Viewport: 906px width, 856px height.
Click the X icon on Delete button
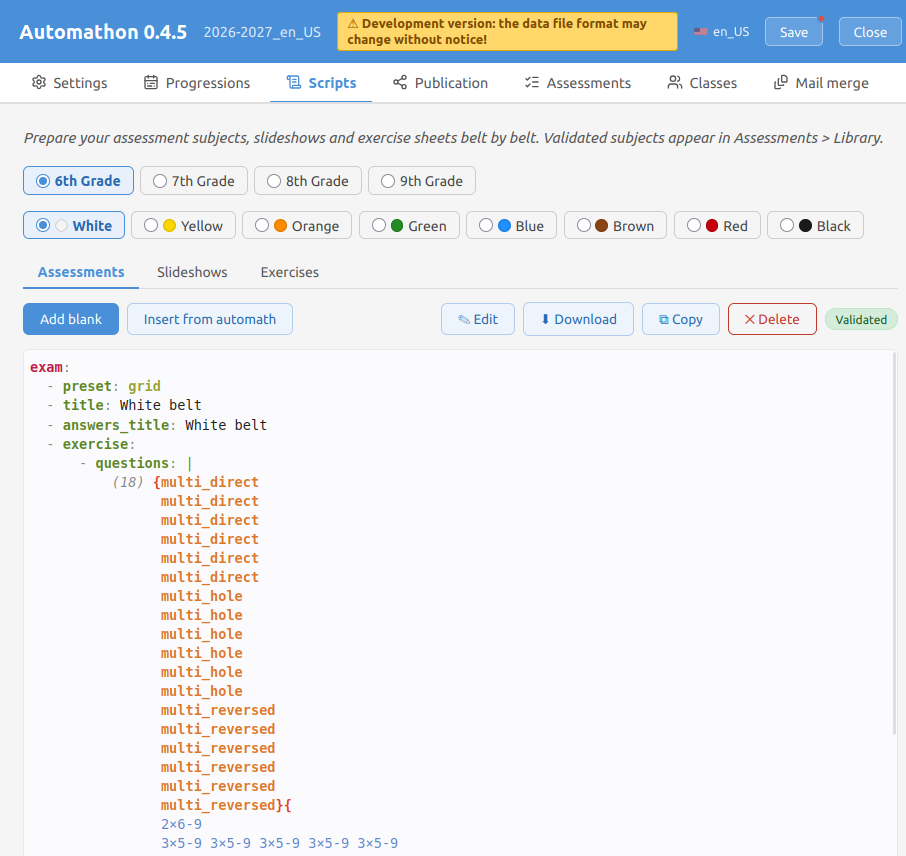point(749,319)
